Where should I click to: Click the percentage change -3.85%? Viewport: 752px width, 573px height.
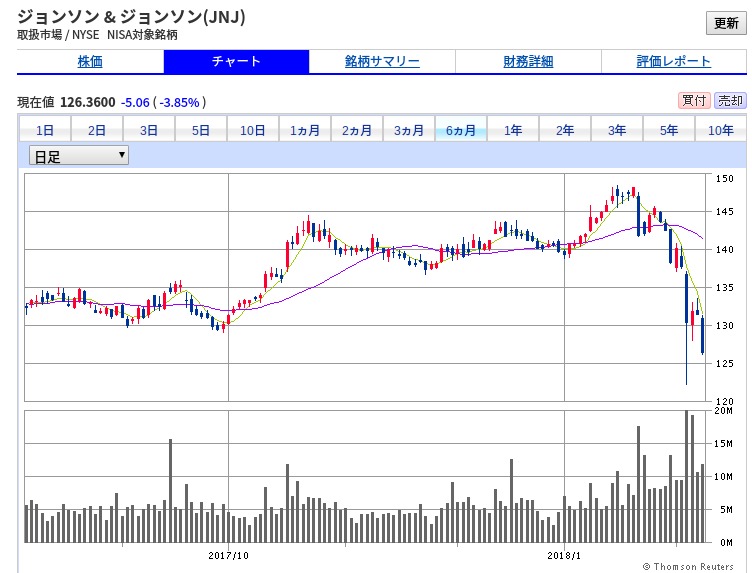(179, 102)
